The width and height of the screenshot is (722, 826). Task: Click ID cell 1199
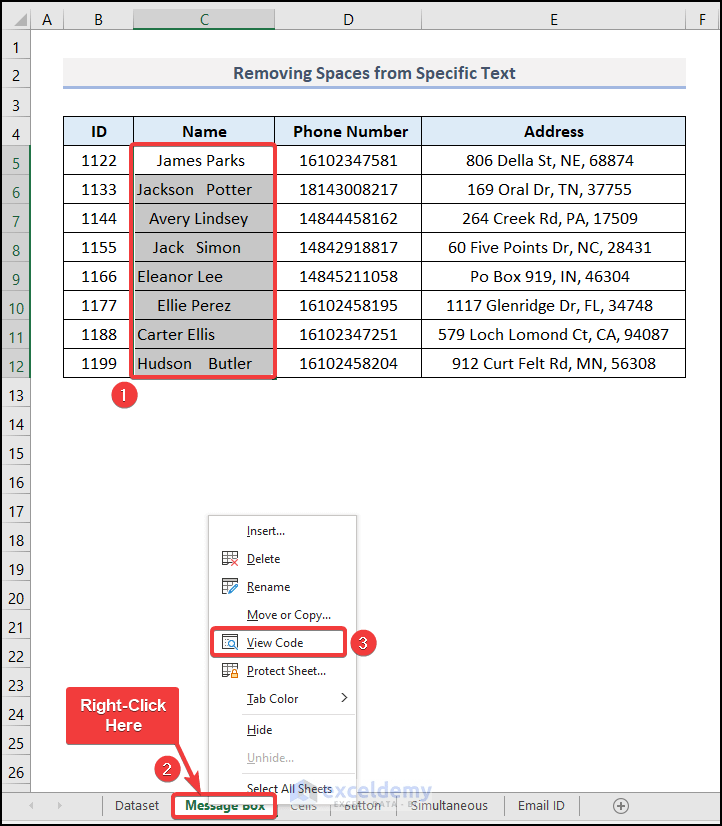coord(98,363)
